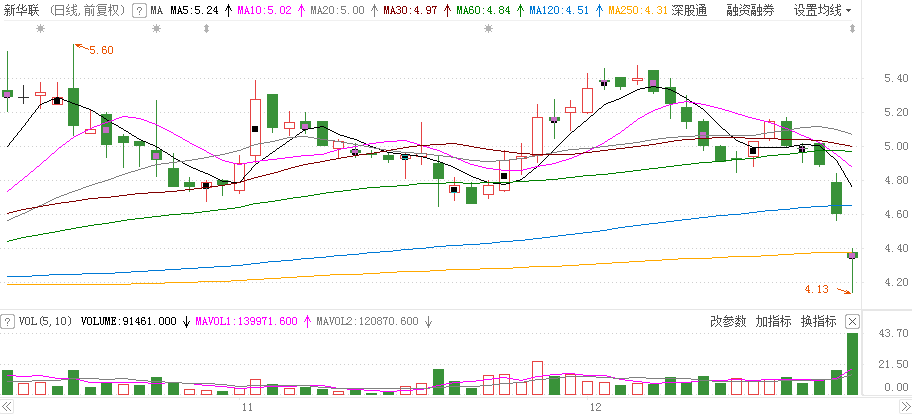Click the month 12 timeline label

click(x=595, y=407)
